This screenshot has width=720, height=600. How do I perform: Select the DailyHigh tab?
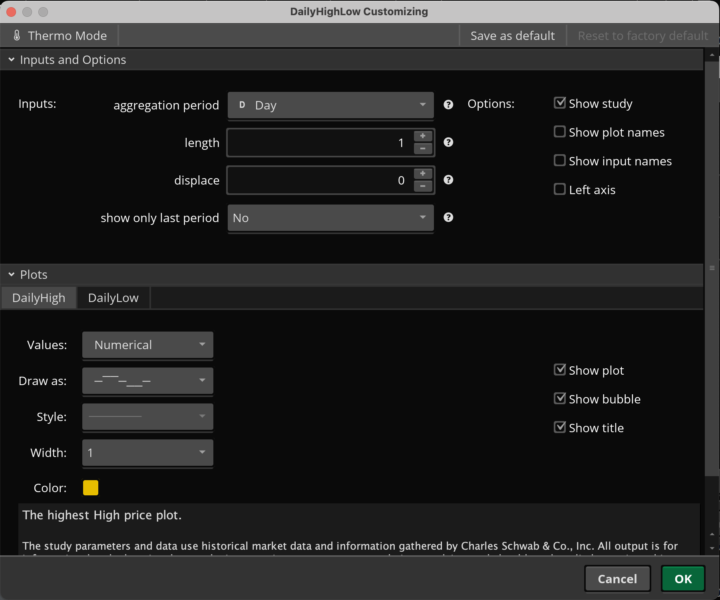click(39, 297)
